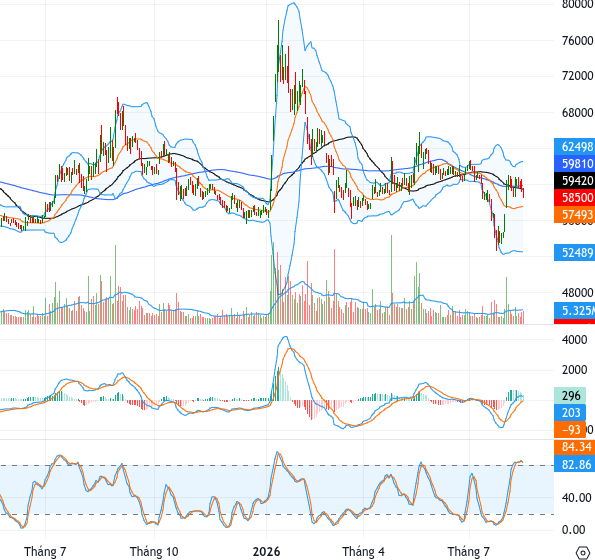This screenshot has width=595, height=560.
Task: Select the blue 59810 price label
Action: (575, 164)
